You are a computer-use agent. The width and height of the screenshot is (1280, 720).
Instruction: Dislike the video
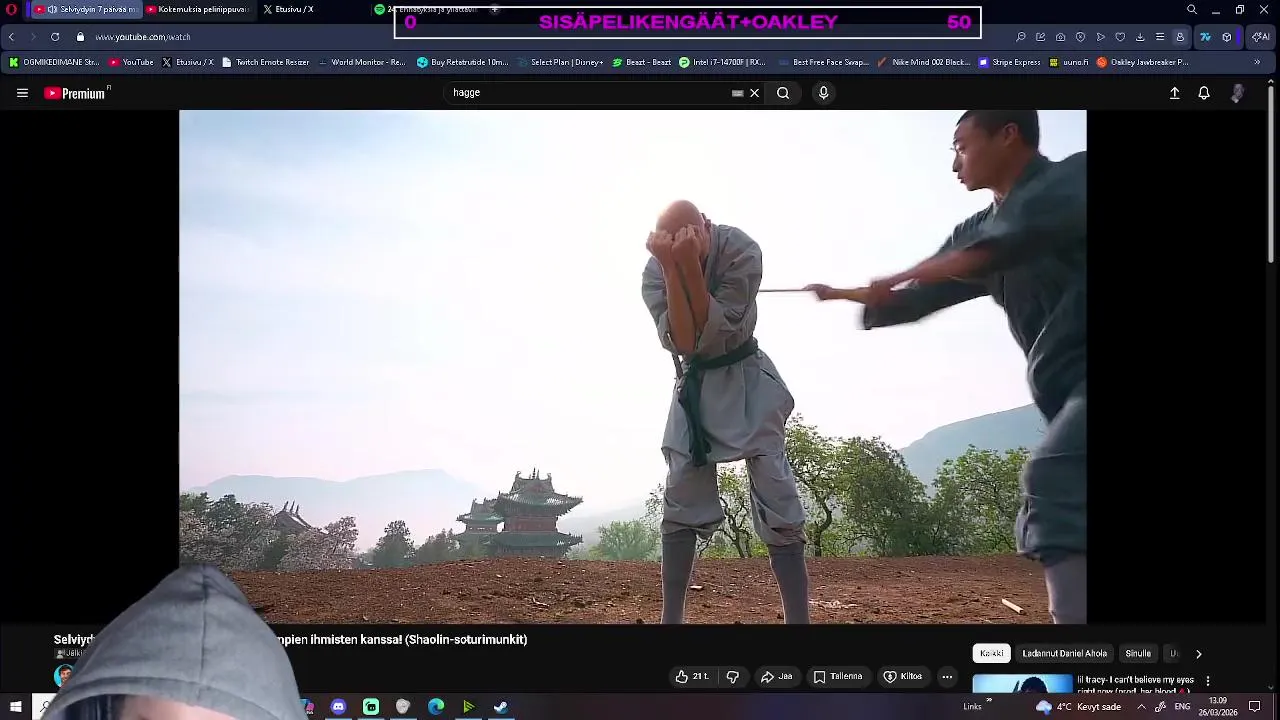[x=733, y=677]
